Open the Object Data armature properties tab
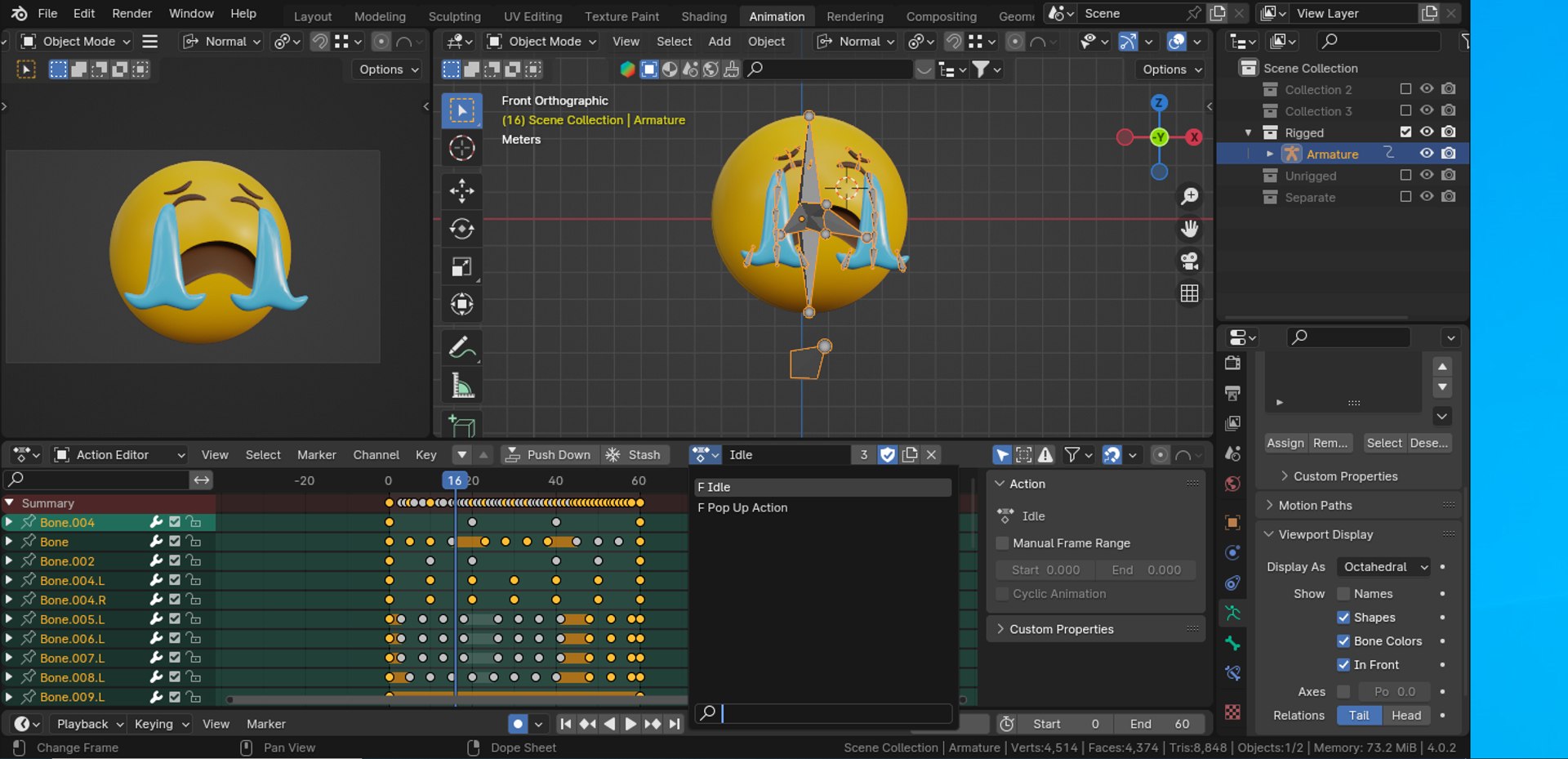Image resolution: width=1568 pixels, height=759 pixels. (x=1232, y=613)
